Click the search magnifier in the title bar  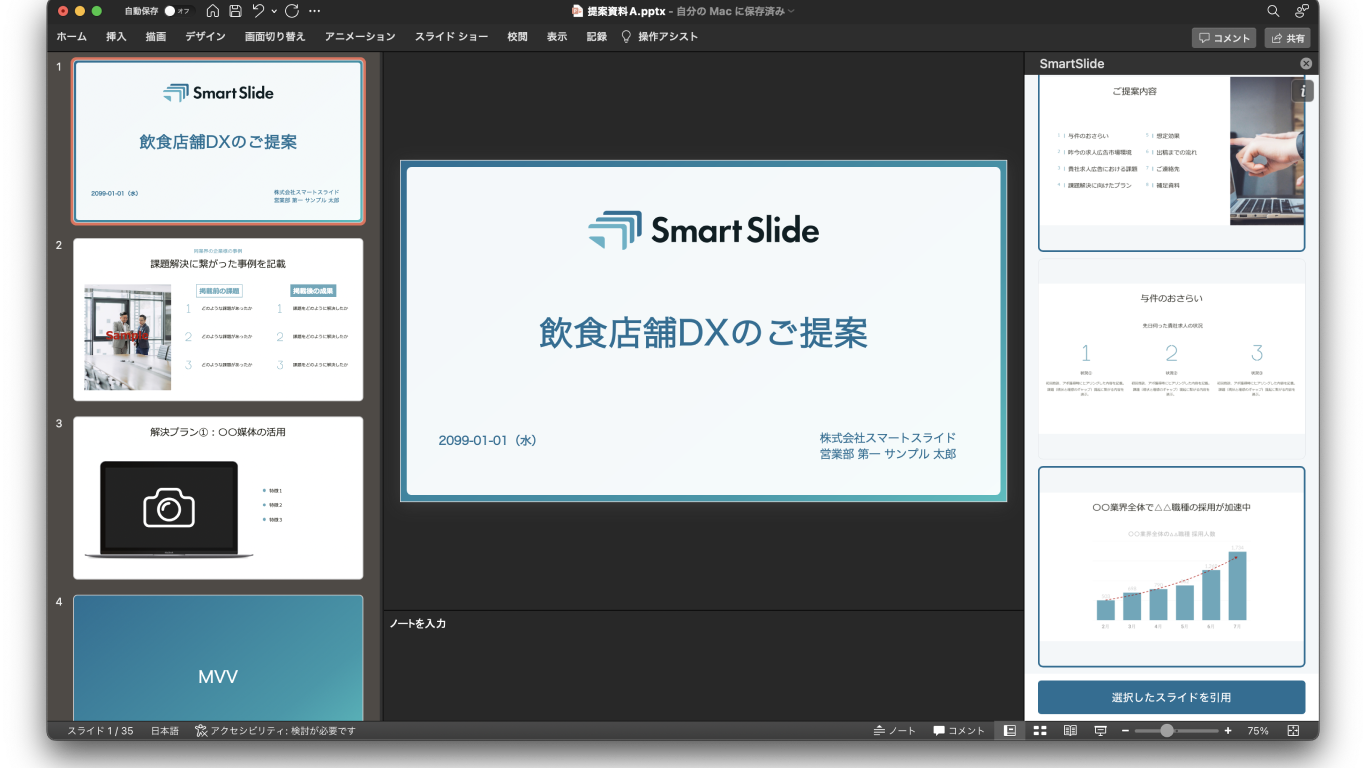click(x=1273, y=11)
